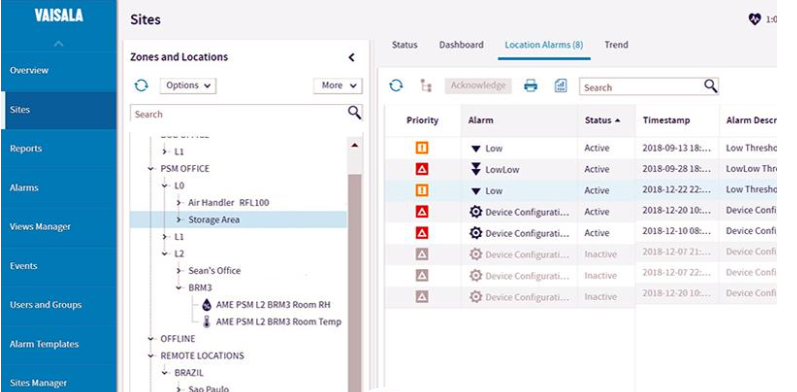Click the grey priority icon for 2018-12-07 21: alarm

tap(422, 254)
